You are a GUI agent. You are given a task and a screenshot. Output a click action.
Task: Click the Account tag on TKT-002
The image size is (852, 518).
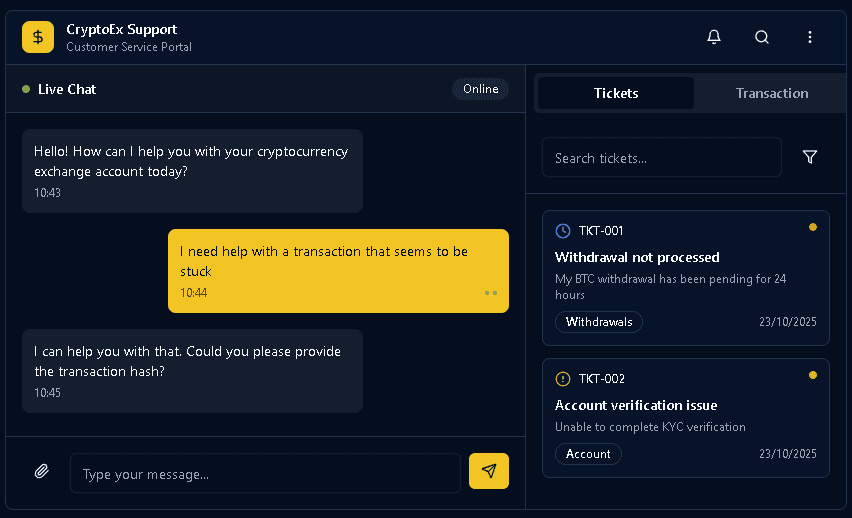(x=588, y=454)
